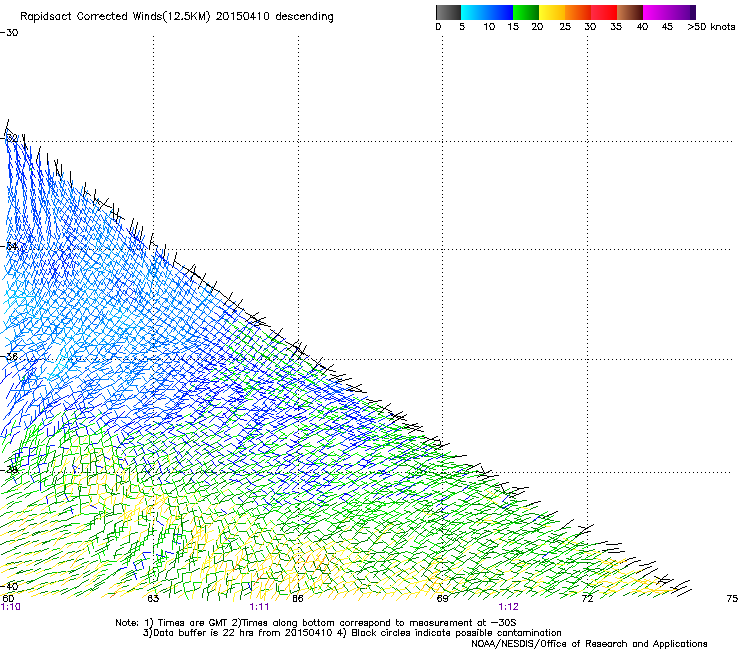Select the green 15-20 knots legend swatch

click(x=526, y=12)
